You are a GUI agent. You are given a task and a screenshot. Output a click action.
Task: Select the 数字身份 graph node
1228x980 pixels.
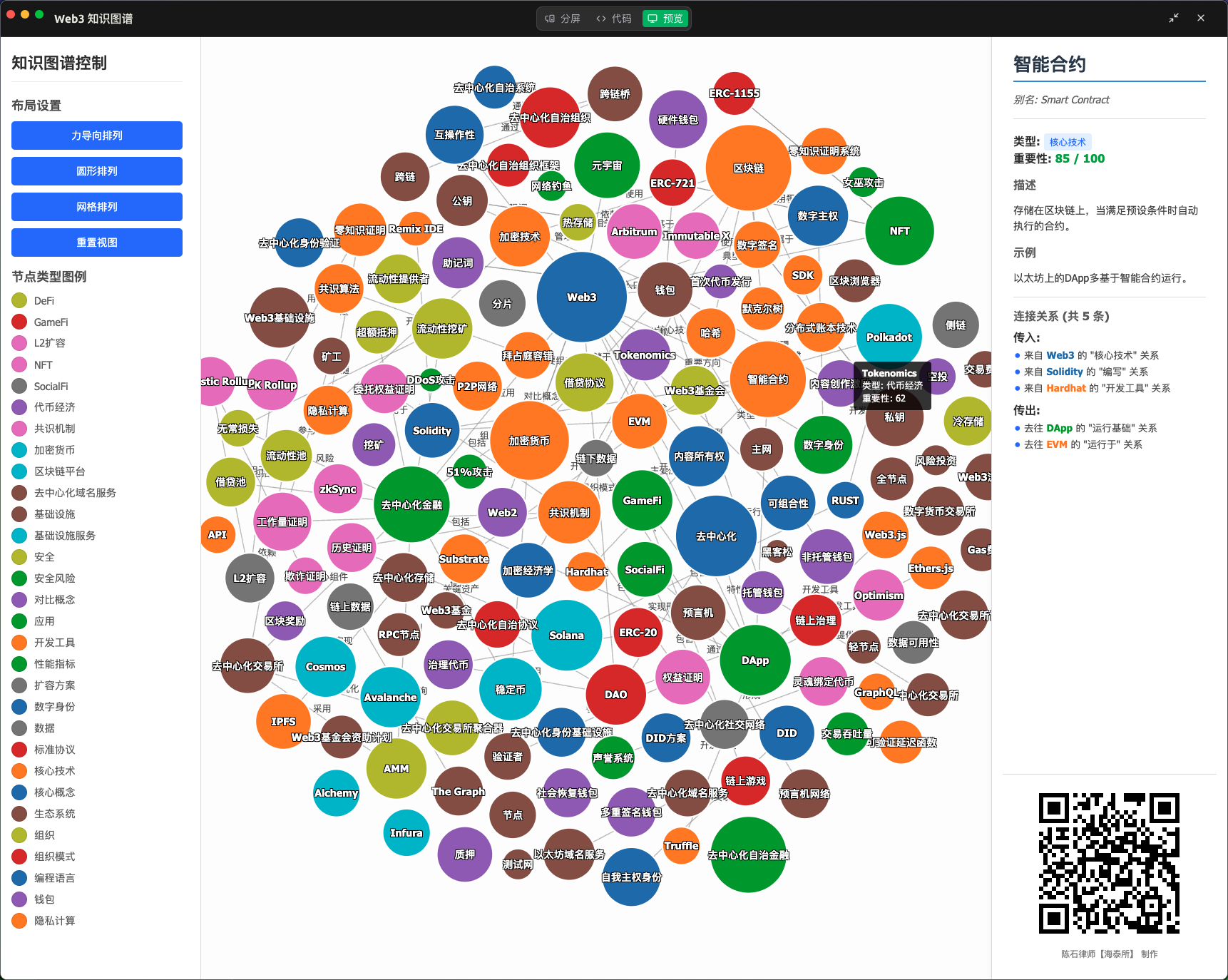click(824, 445)
